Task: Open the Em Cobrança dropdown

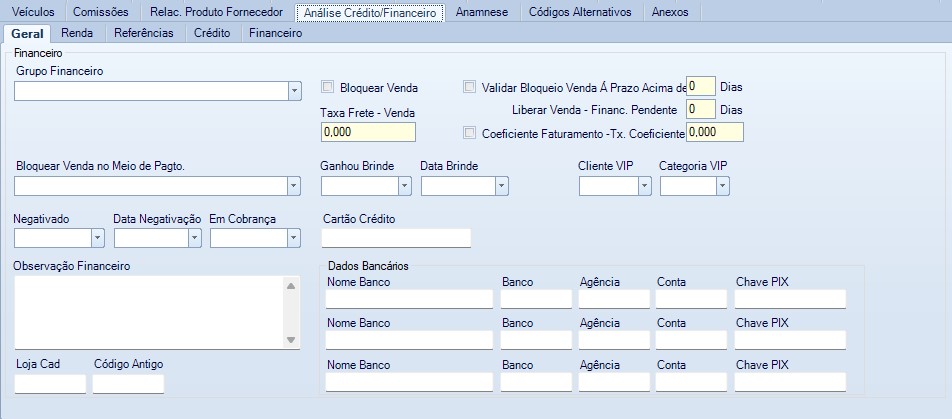Action: point(293,238)
